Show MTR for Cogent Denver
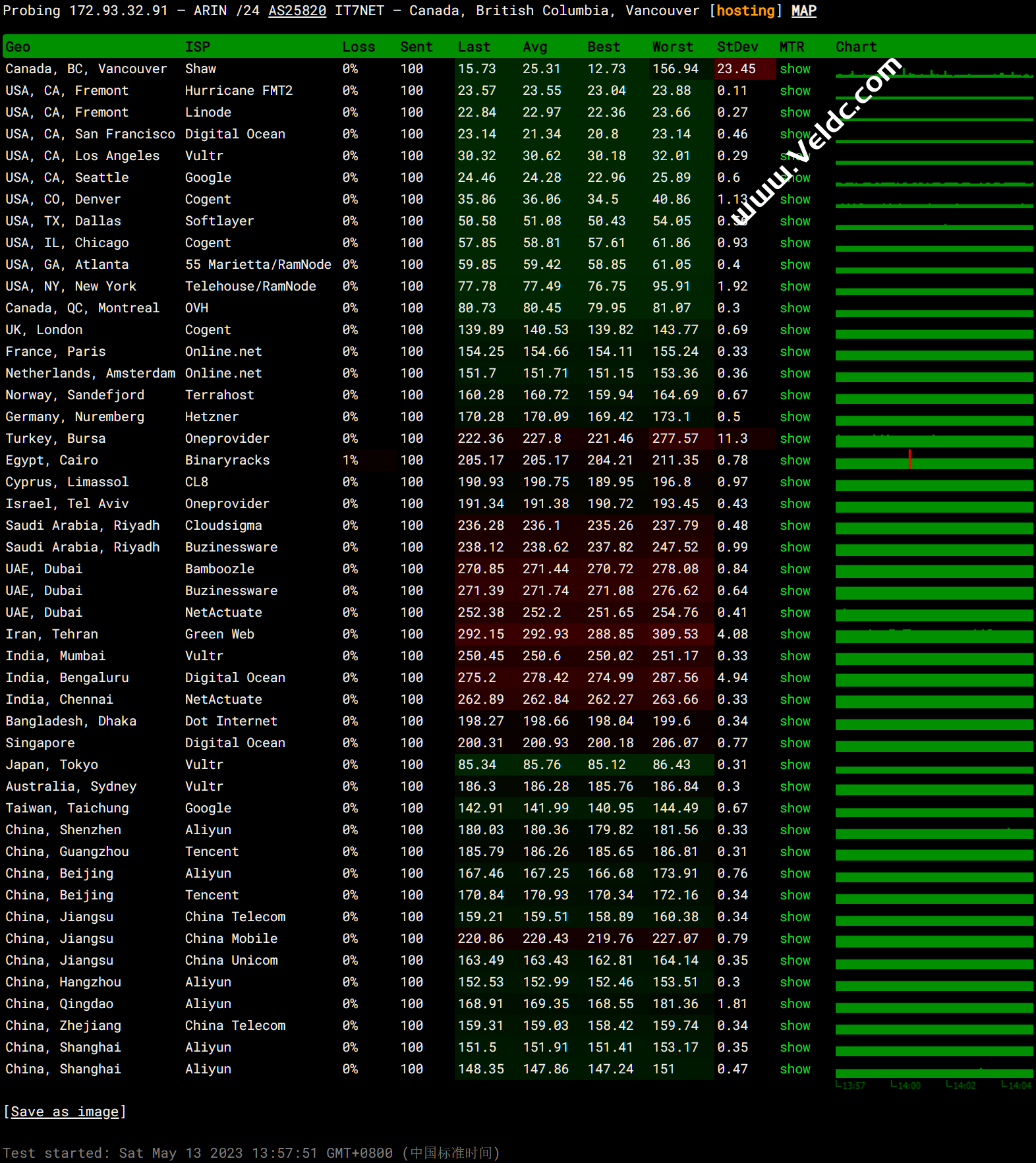1036x1163 pixels. coord(795,199)
